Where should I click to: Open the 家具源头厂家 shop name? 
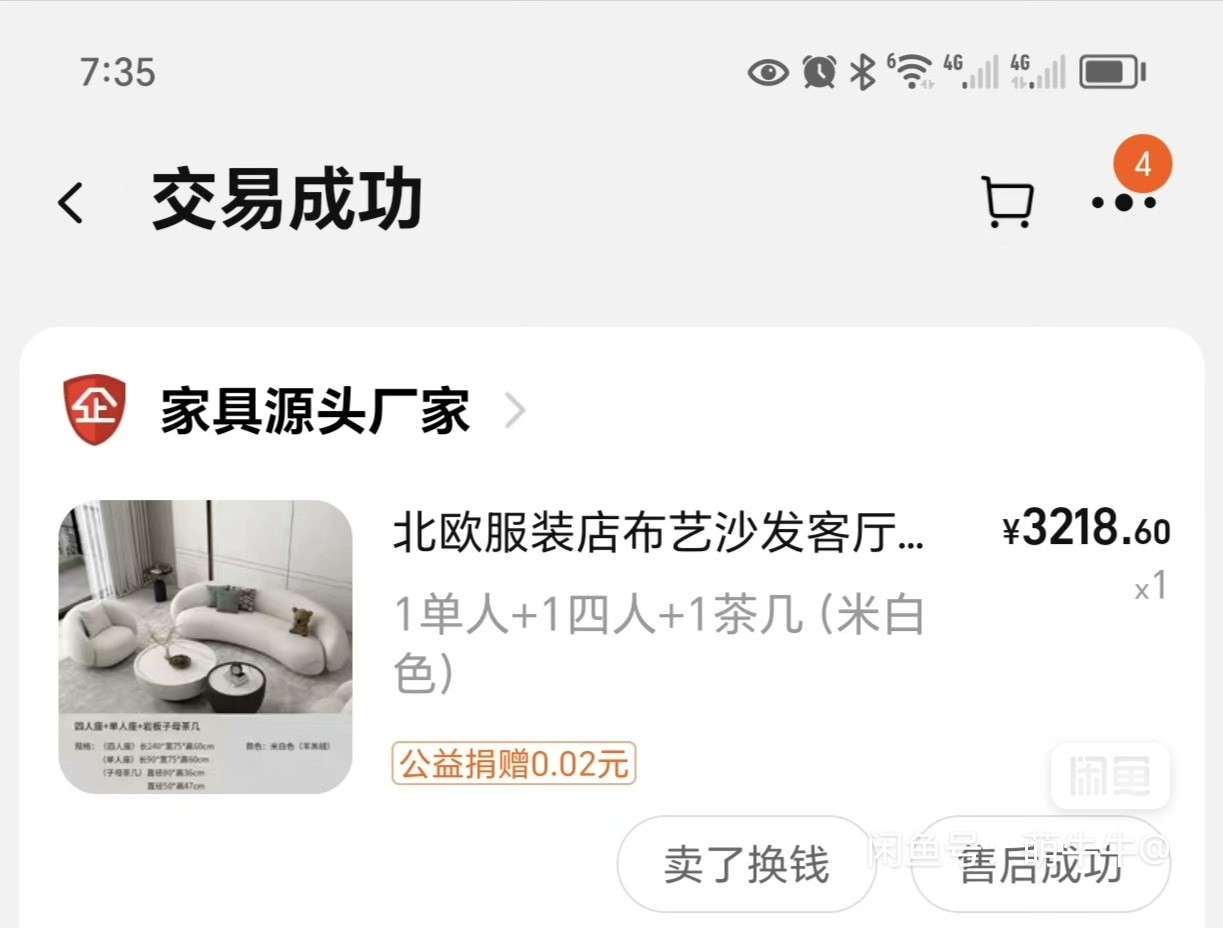pos(315,411)
